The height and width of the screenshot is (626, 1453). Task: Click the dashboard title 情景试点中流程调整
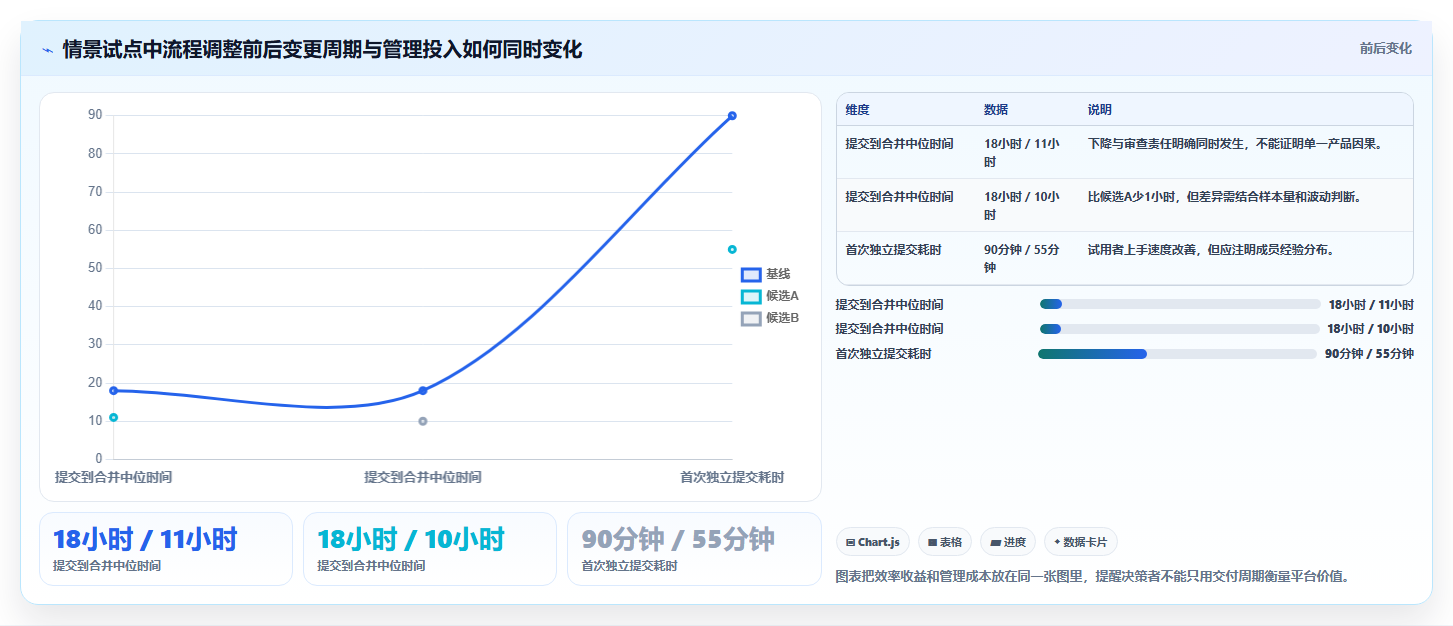coord(322,49)
